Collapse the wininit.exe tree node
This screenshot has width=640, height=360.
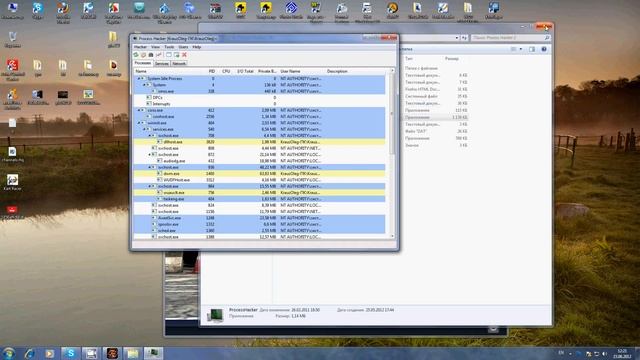(x=138, y=123)
